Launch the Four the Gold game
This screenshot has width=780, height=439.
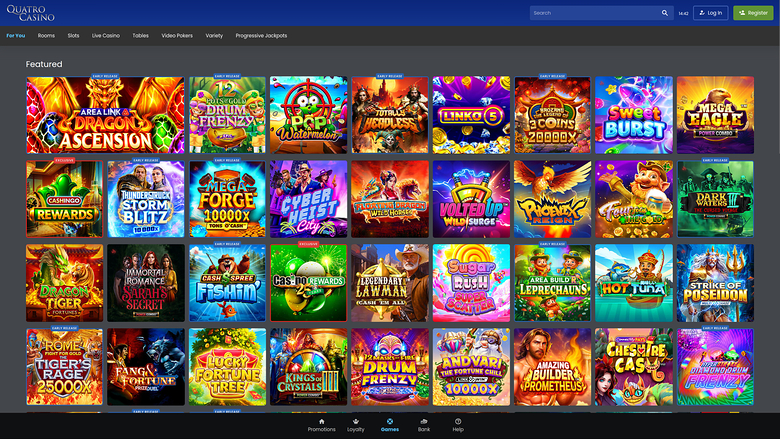point(634,199)
